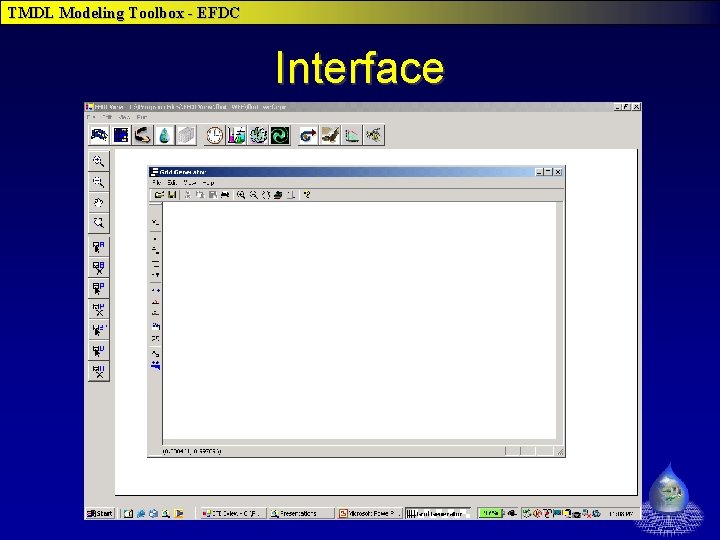720x540 pixels.
Task: Switch to Presentations taskbar button
Action: click(301, 513)
